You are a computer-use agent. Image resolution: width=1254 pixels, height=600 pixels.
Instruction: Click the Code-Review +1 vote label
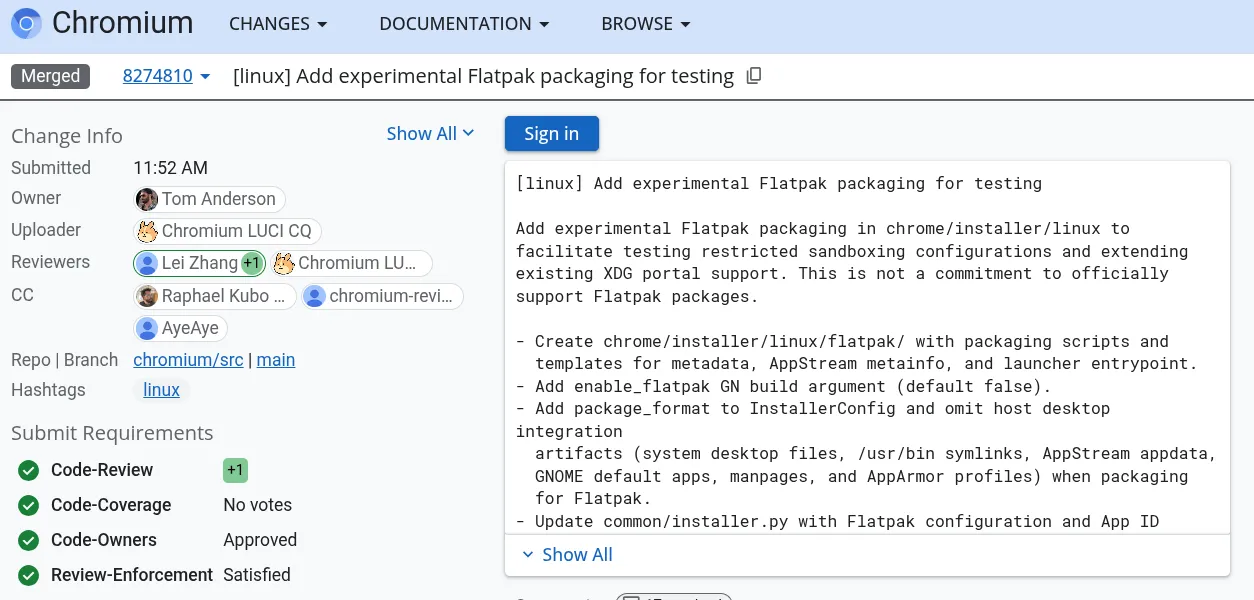point(236,470)
